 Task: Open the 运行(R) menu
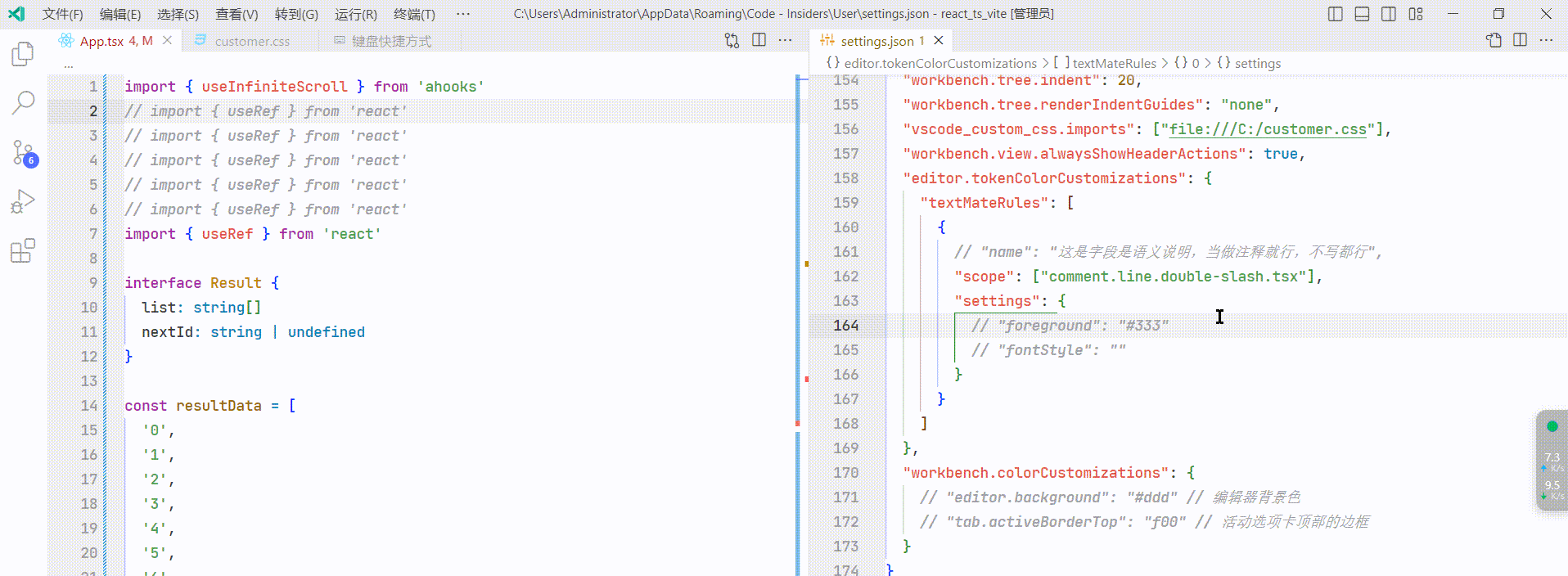356,14
